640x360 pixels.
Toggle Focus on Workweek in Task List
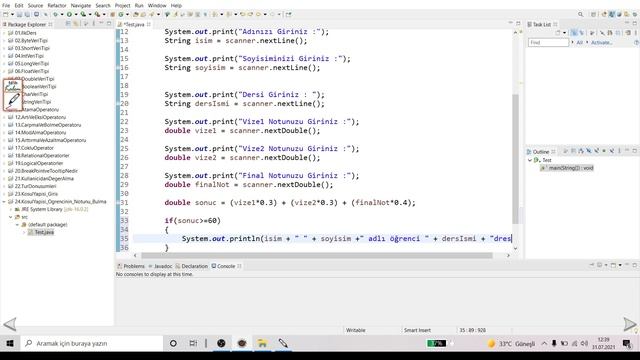[x=592, y=33]
